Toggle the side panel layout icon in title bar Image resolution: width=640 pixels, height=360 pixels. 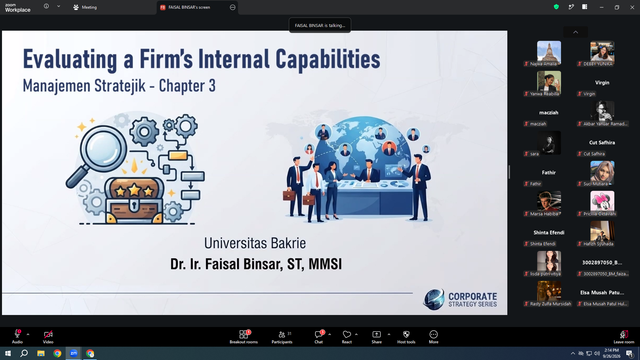click(x=585, y=7)
